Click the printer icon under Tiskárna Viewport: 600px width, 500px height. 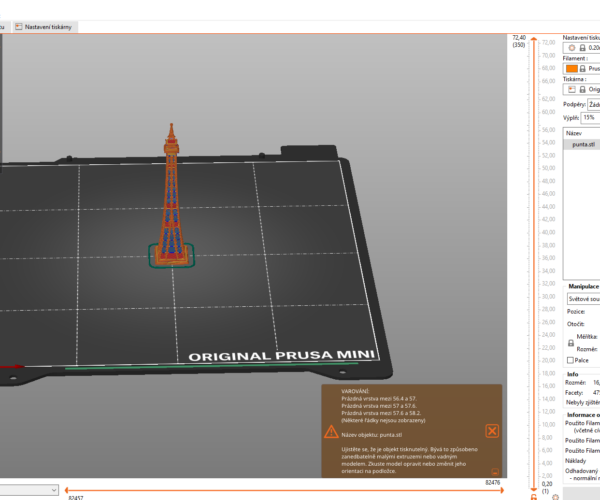coord(572,89)
